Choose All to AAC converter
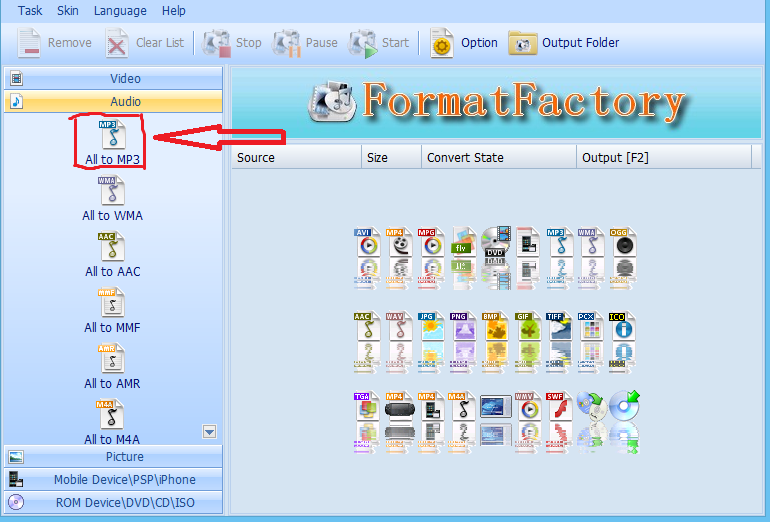 (x=112, y=254)
